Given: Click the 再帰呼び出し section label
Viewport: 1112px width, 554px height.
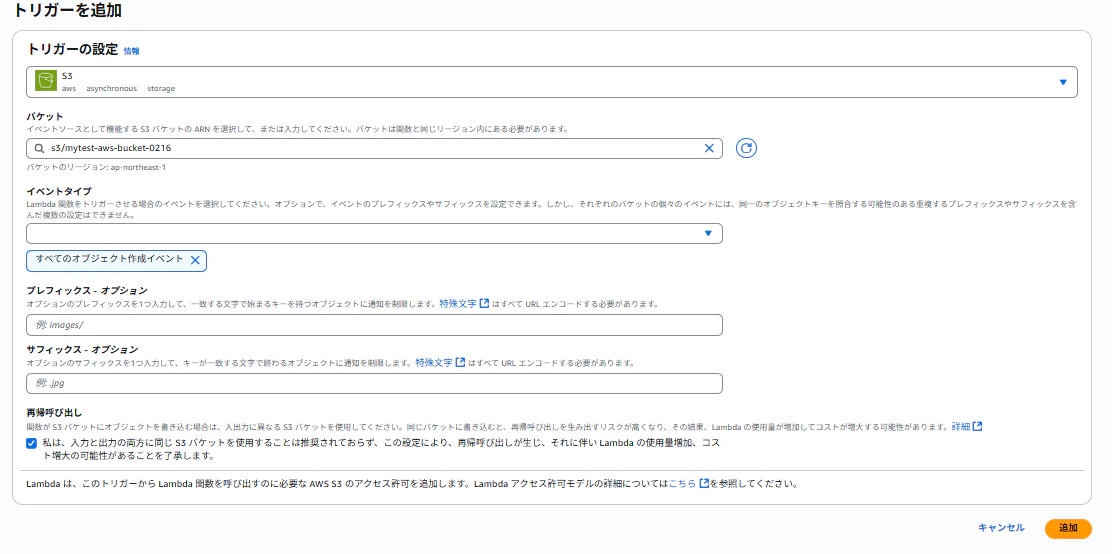Looking at the screenshot, I should pyautogui.click(x=54, y=413).
